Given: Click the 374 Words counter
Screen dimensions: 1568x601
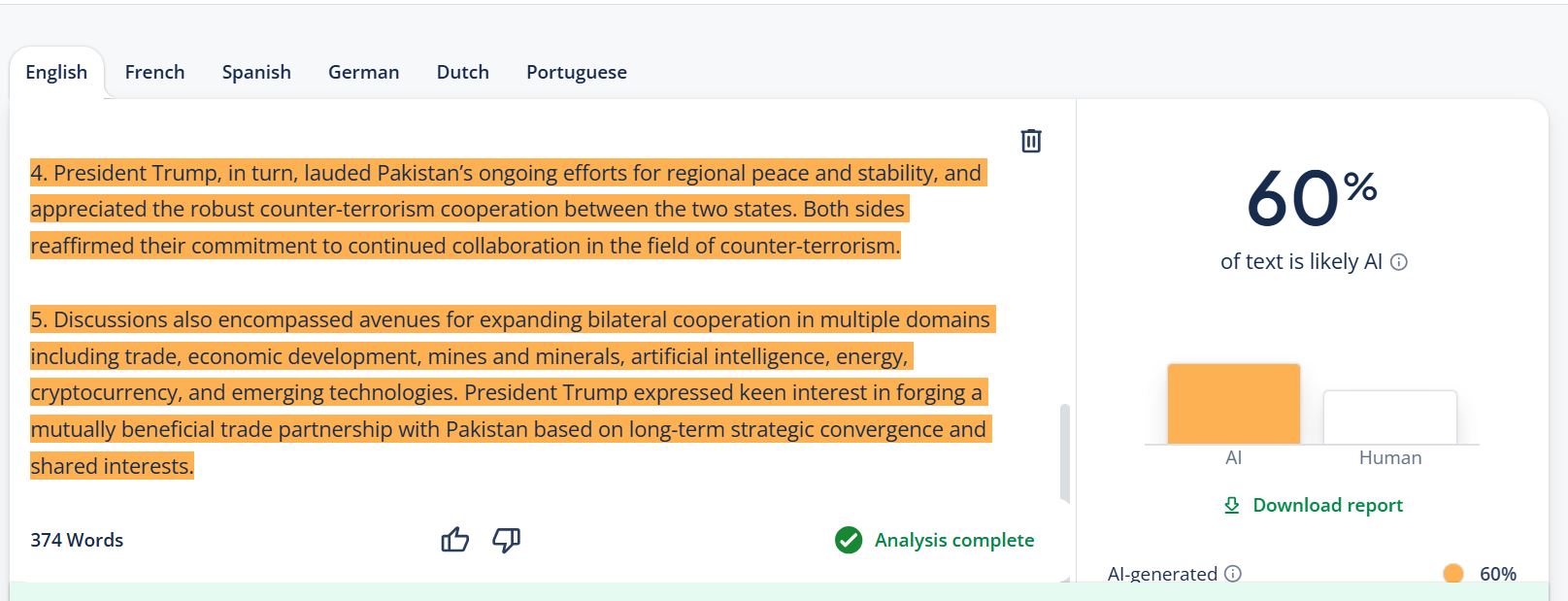Looking at the screenshot, I should click(77, 540).
